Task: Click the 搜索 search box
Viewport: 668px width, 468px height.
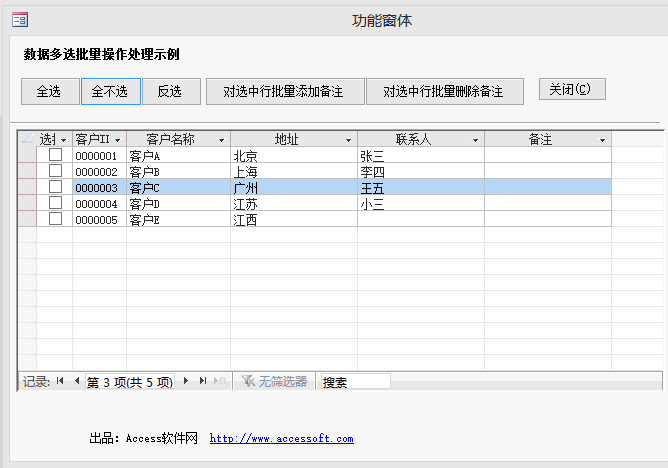Action: point(355,382)
